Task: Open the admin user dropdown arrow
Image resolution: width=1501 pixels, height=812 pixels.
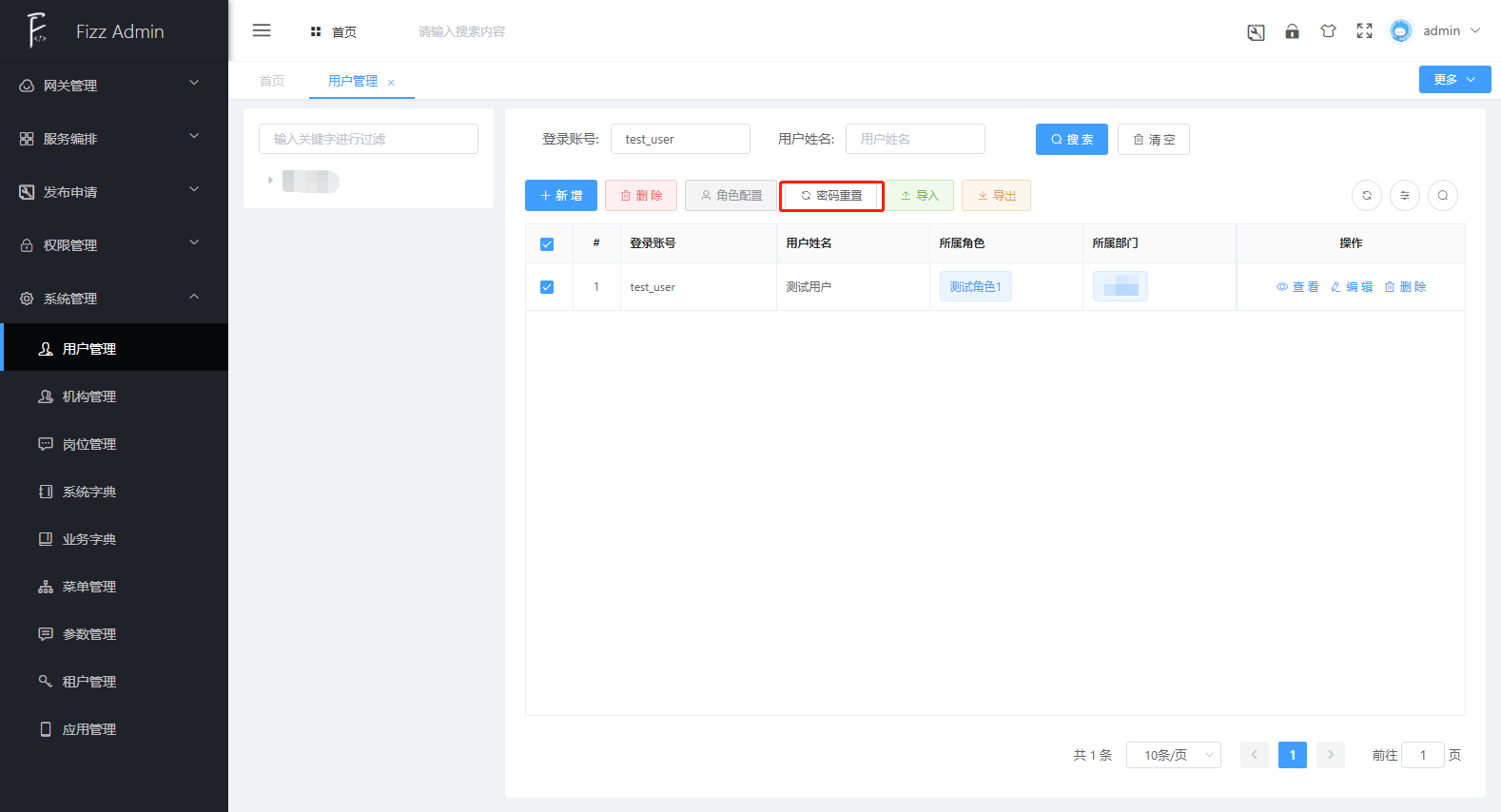Action: [1475, 30]
